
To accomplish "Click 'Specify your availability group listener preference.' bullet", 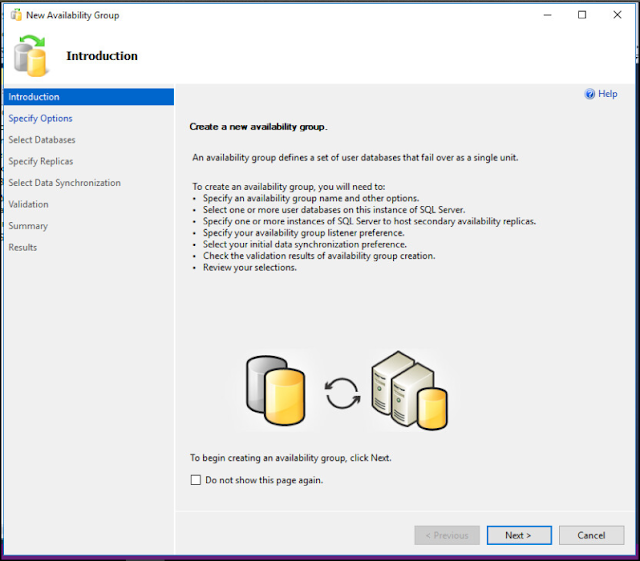I will click(304, 233).
